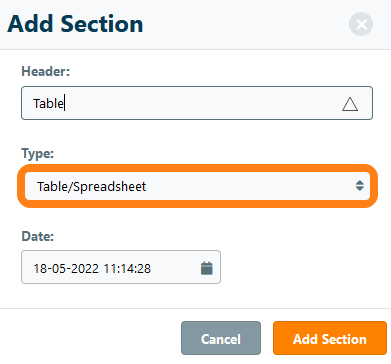Close the Add Section dialog with X

(361, 24)
